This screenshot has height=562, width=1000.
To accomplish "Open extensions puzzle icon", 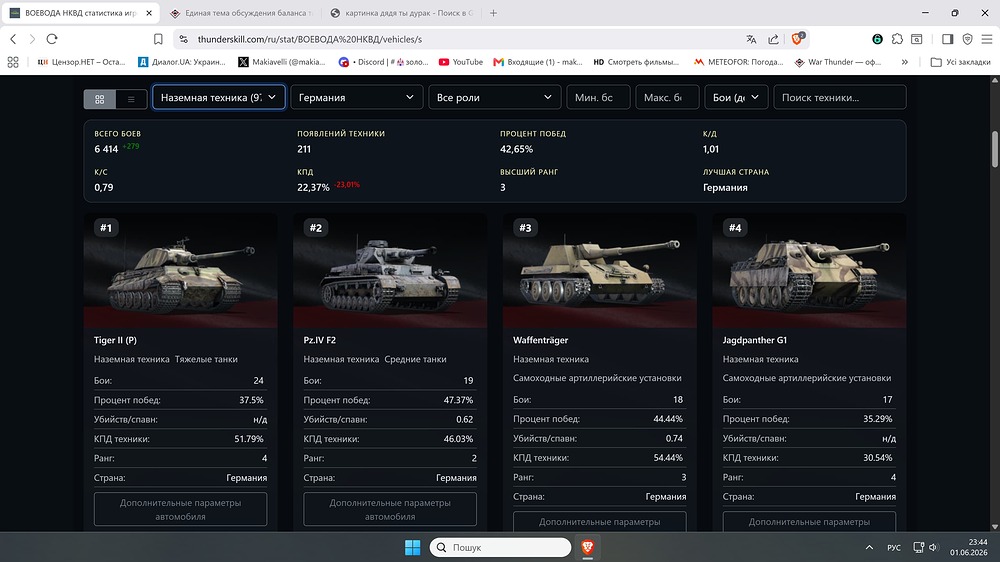I will point(897,39).
